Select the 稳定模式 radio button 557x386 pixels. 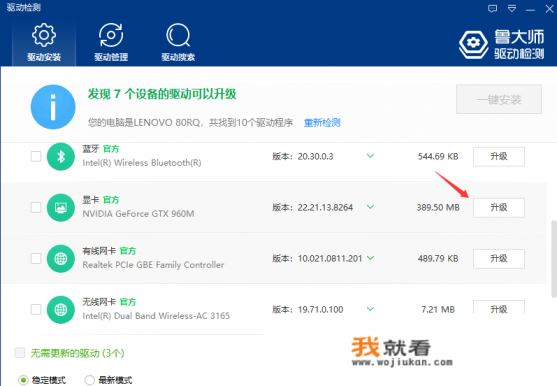pyautogui.click(x=23, y=380)
